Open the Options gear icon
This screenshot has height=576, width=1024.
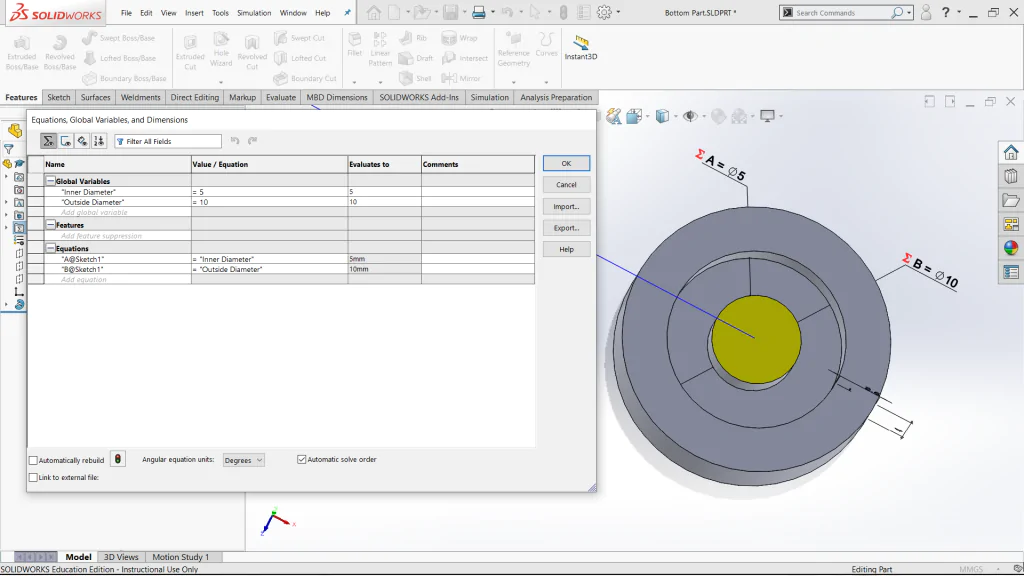[x=604, y=12]
